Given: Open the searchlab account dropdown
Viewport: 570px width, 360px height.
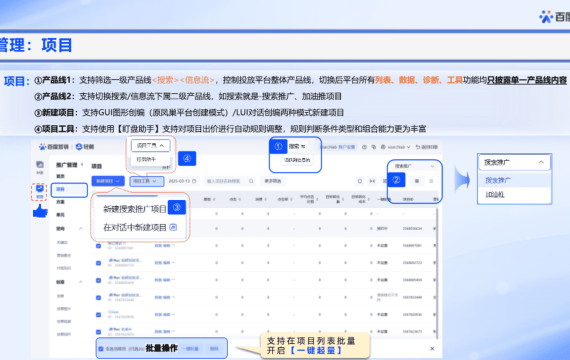Looking at the screenshot, I should [396, 147].
